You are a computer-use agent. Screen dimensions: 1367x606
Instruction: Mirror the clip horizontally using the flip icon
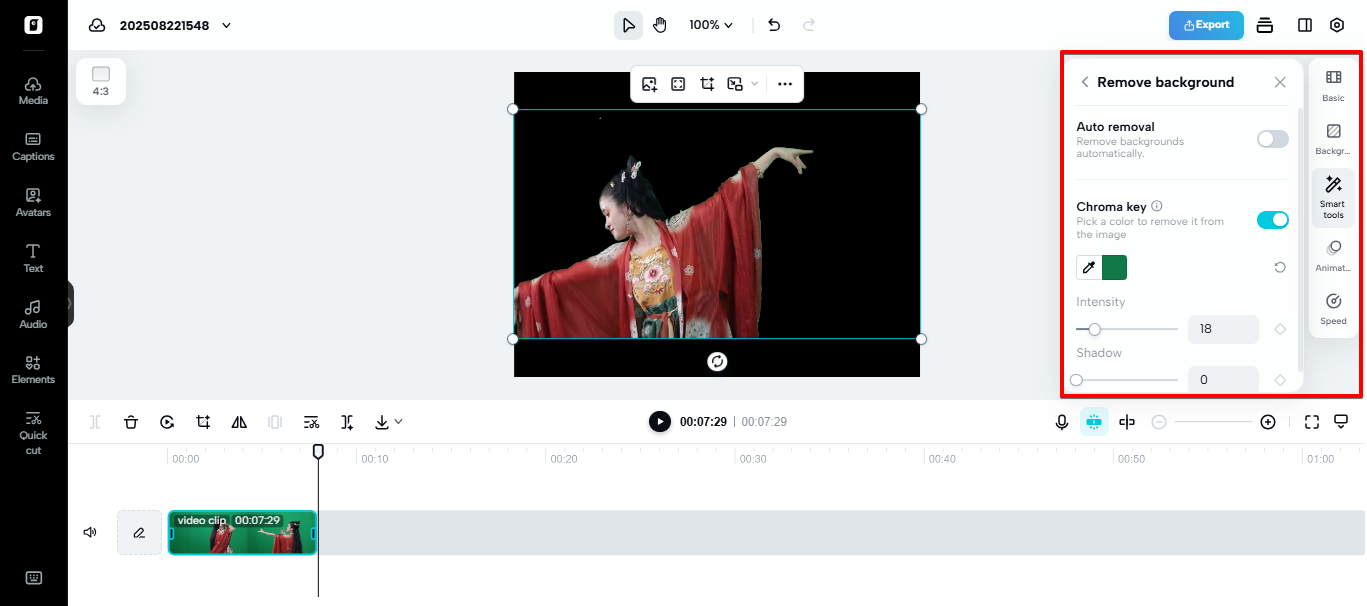click(x=239, y=421)
